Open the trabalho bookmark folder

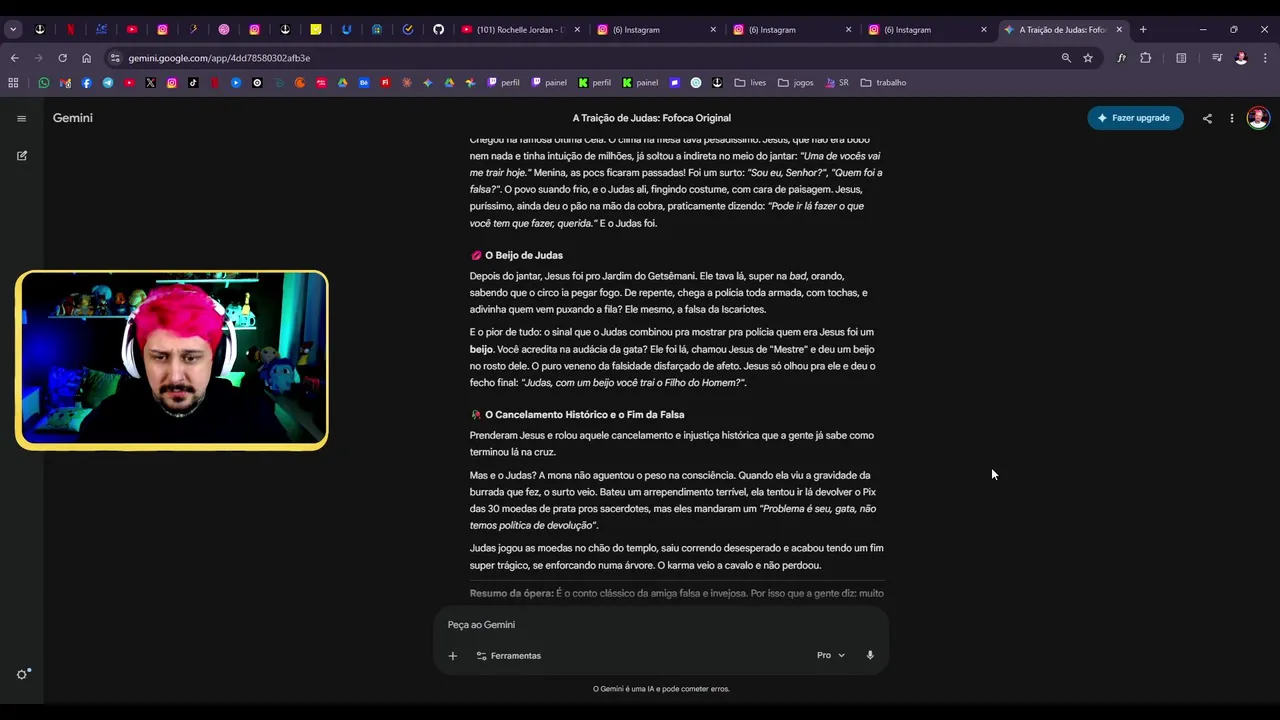(883, 83)
